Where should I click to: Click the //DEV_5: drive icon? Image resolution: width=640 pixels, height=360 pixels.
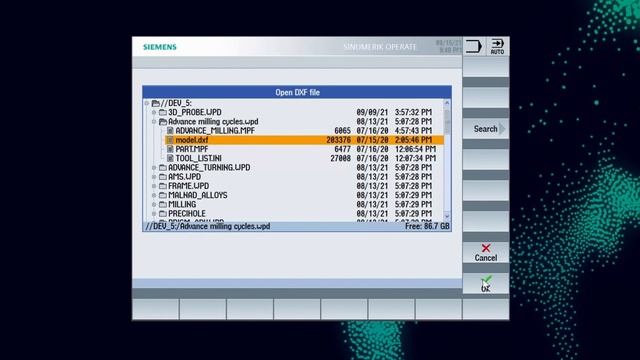click(156, 103)
